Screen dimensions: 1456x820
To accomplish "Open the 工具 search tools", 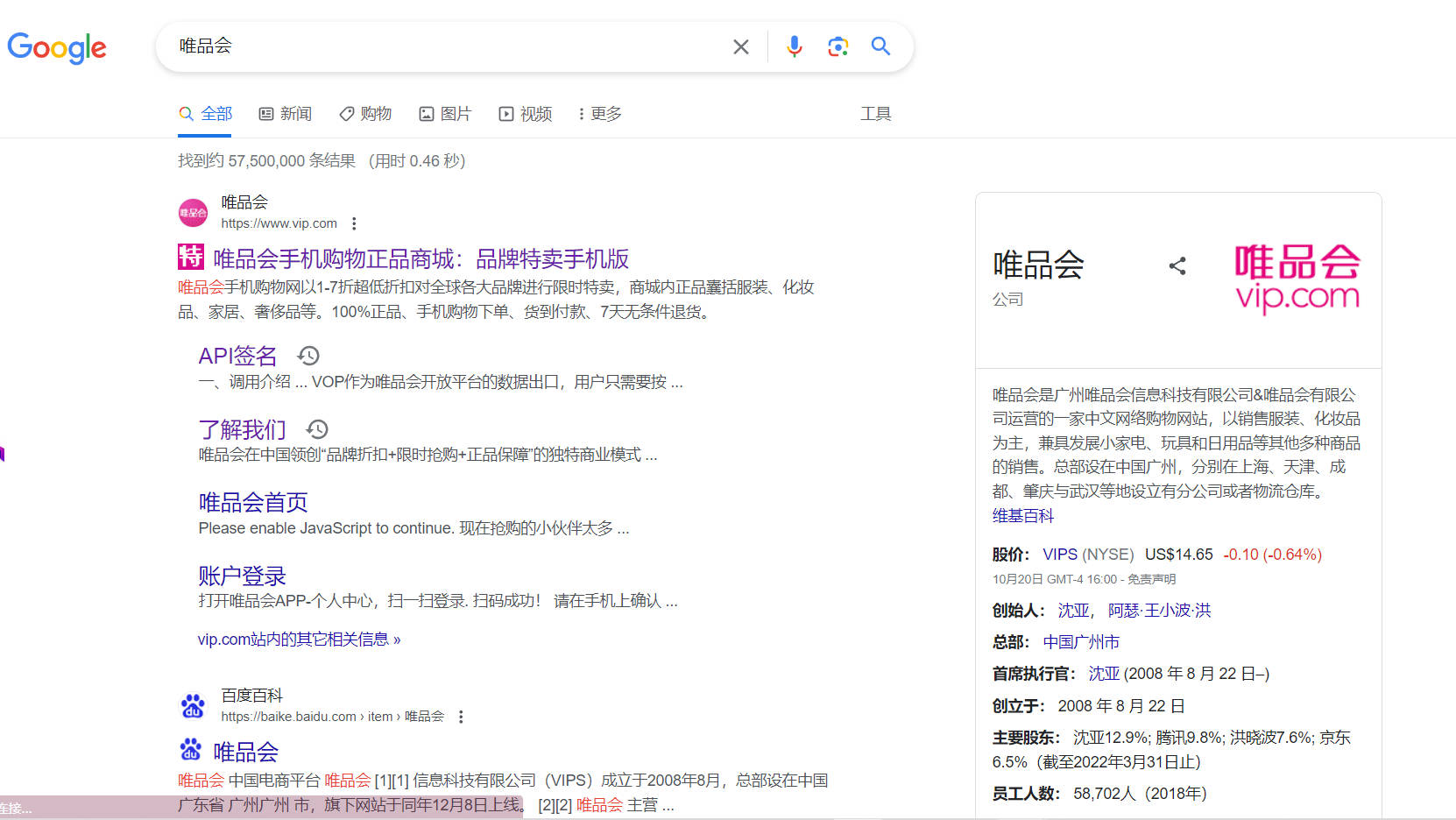I will point(875,114).
